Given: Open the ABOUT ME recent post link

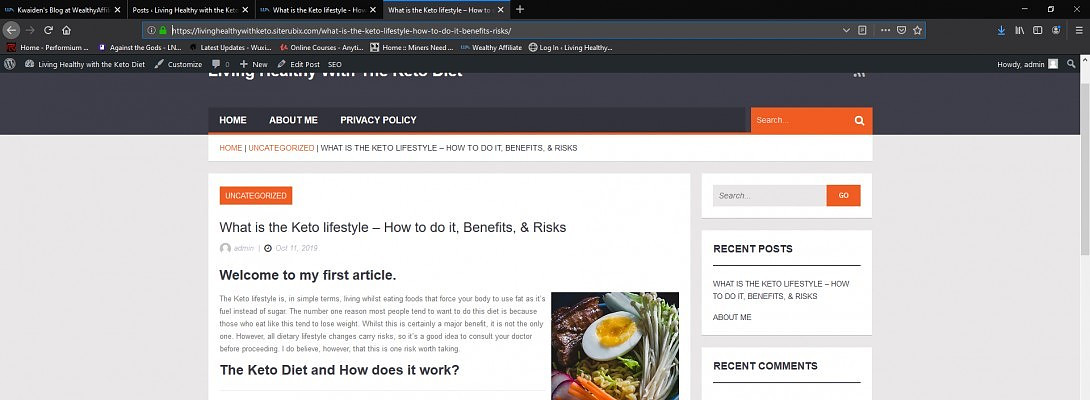Looking at the screenshot, I should (732, 317).
